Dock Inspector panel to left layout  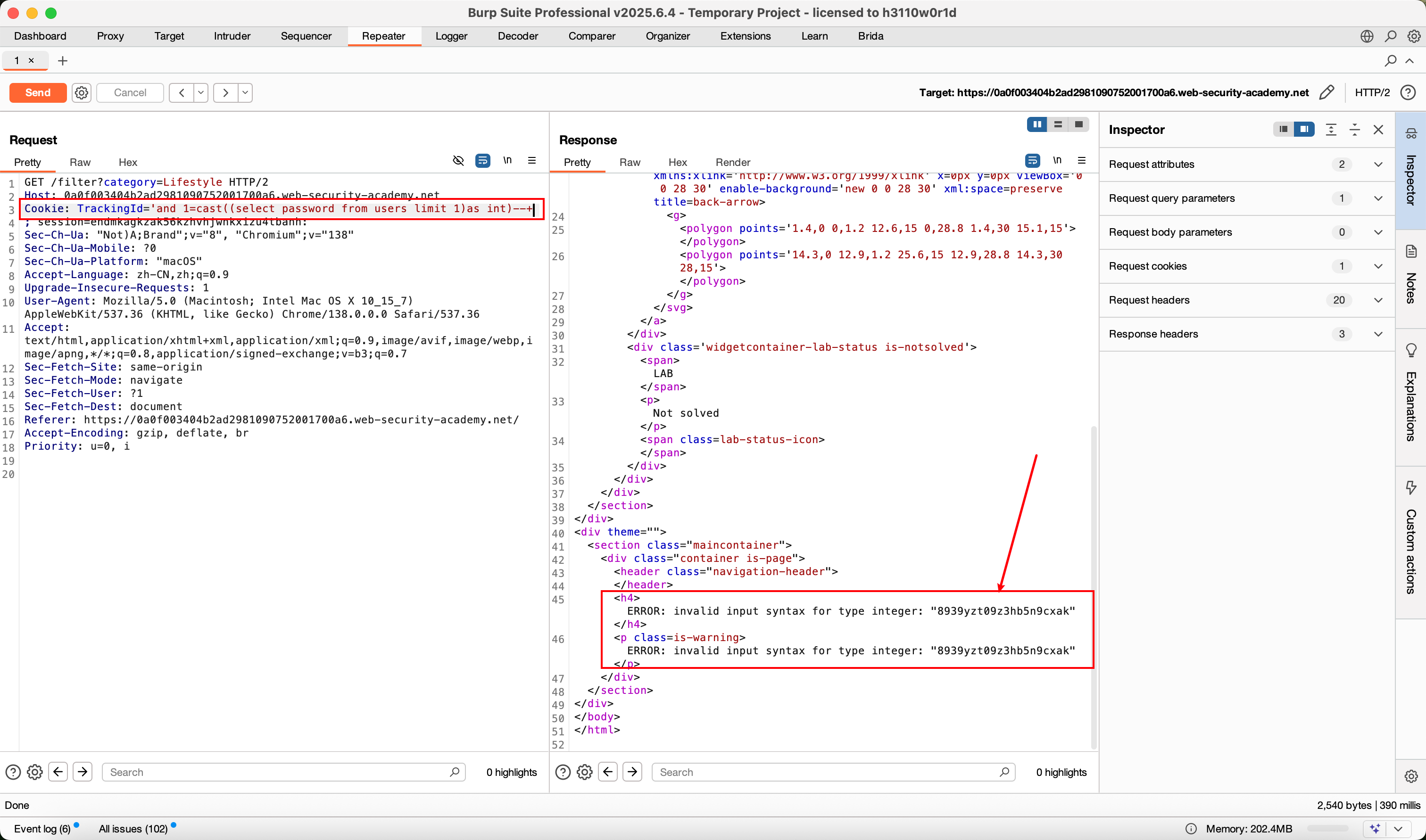tap(1283, 129)
